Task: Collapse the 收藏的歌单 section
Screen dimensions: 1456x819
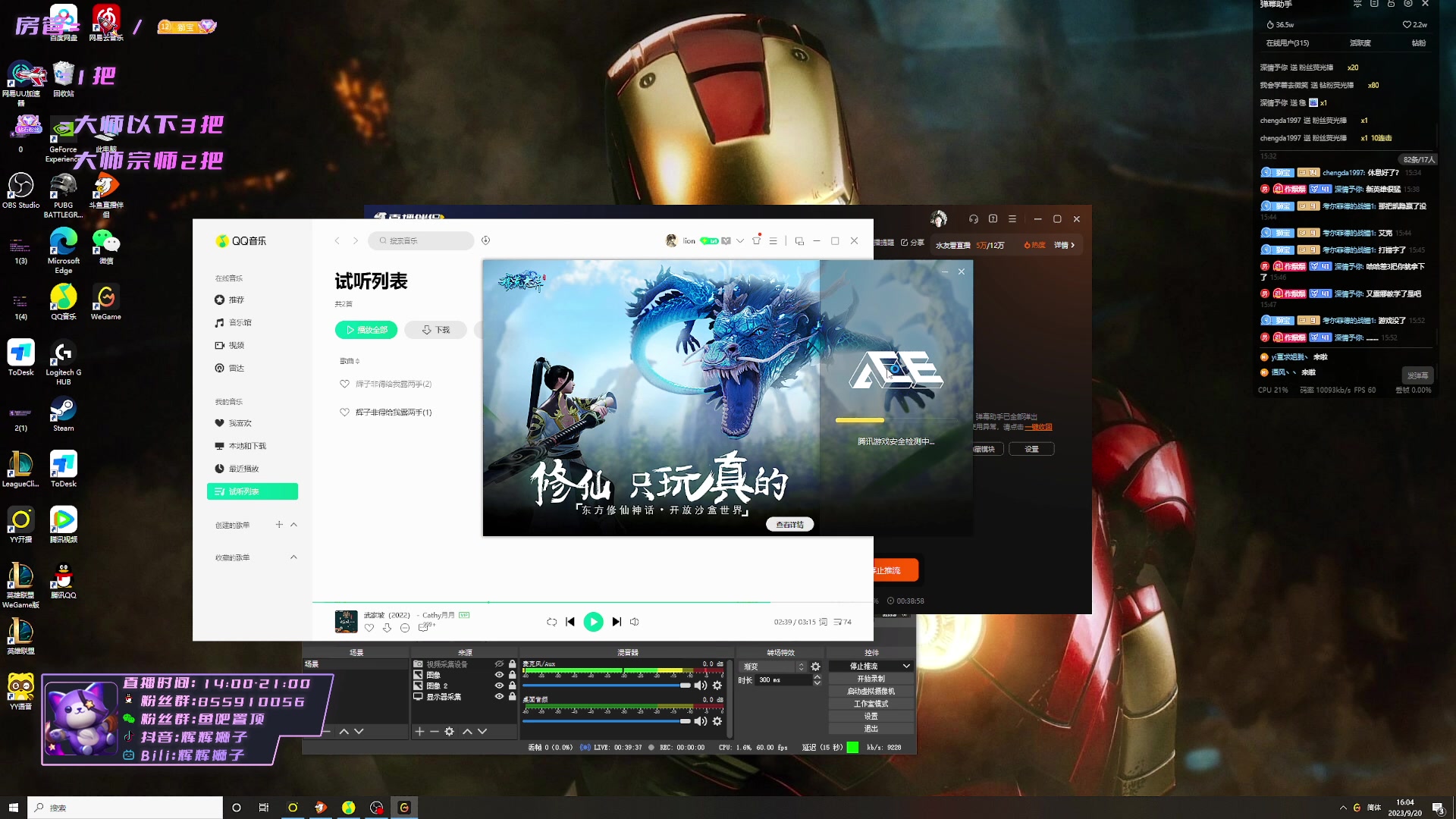Action: 293,557
